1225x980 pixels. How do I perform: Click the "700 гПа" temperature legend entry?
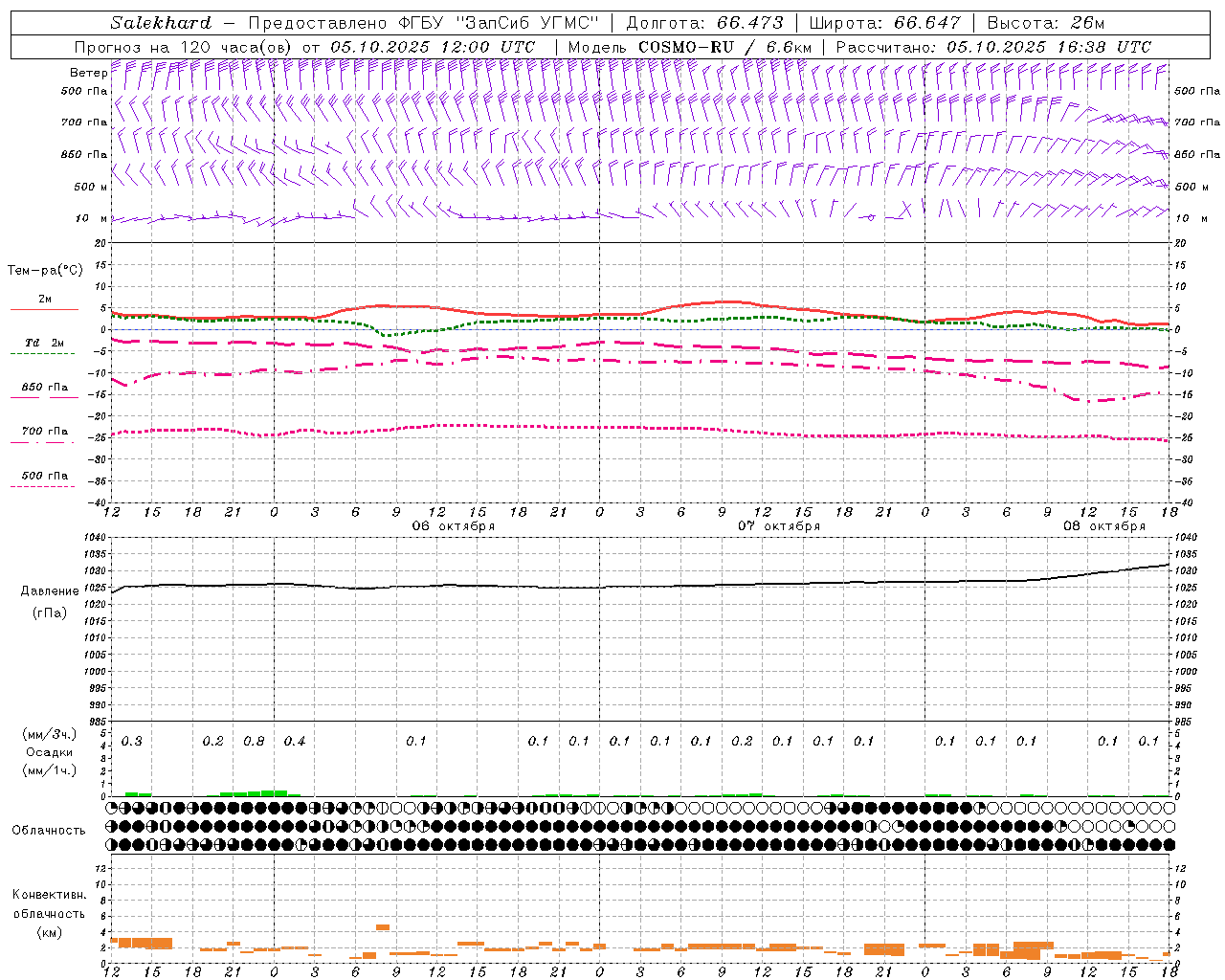coord(45,432)
